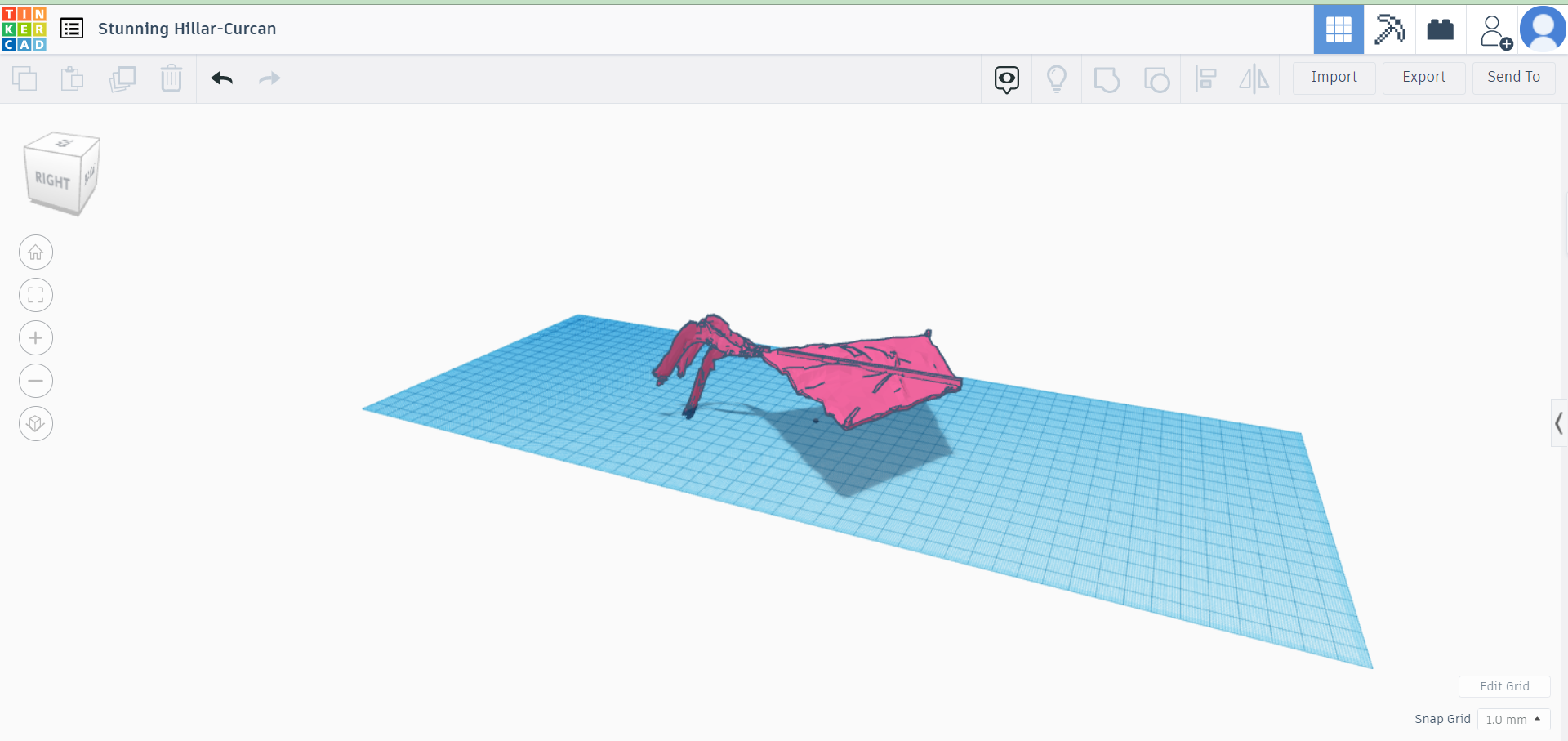Toggle the notes visibility icon
1568x741 pixels.
1007,79
